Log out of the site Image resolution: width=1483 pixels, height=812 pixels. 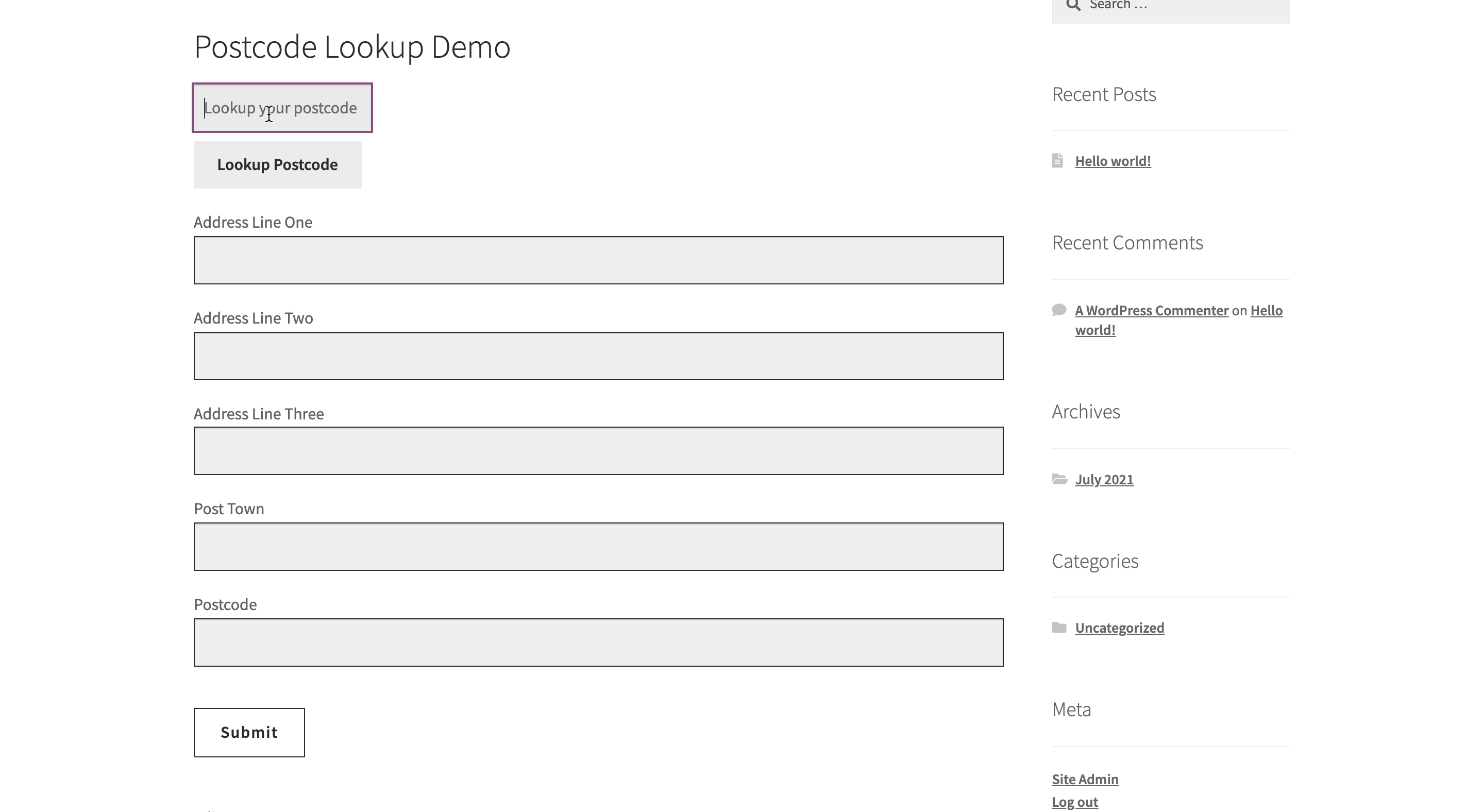(1074, 801)
